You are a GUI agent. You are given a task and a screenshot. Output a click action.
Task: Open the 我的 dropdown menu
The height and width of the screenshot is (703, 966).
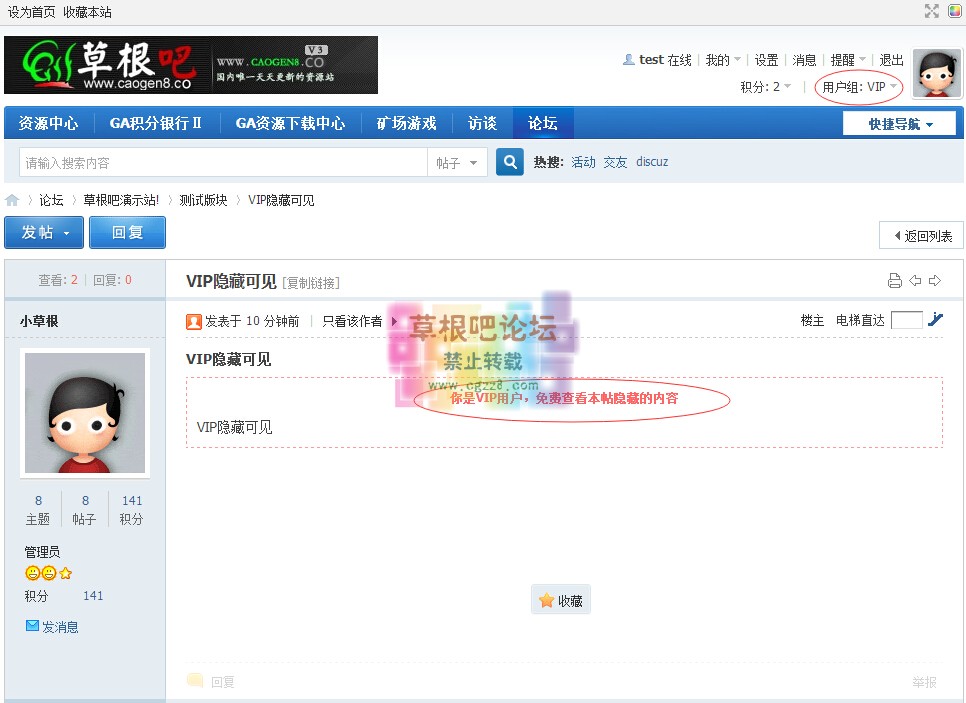[x=722, y=60]
